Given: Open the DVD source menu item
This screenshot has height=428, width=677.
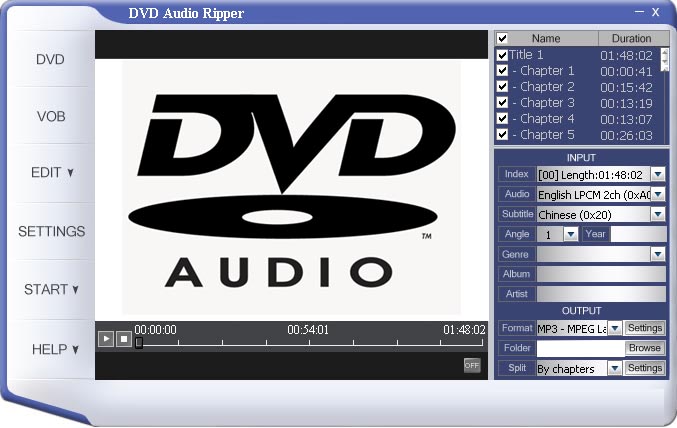Looking at the screenshot, I should coord(51,59).
